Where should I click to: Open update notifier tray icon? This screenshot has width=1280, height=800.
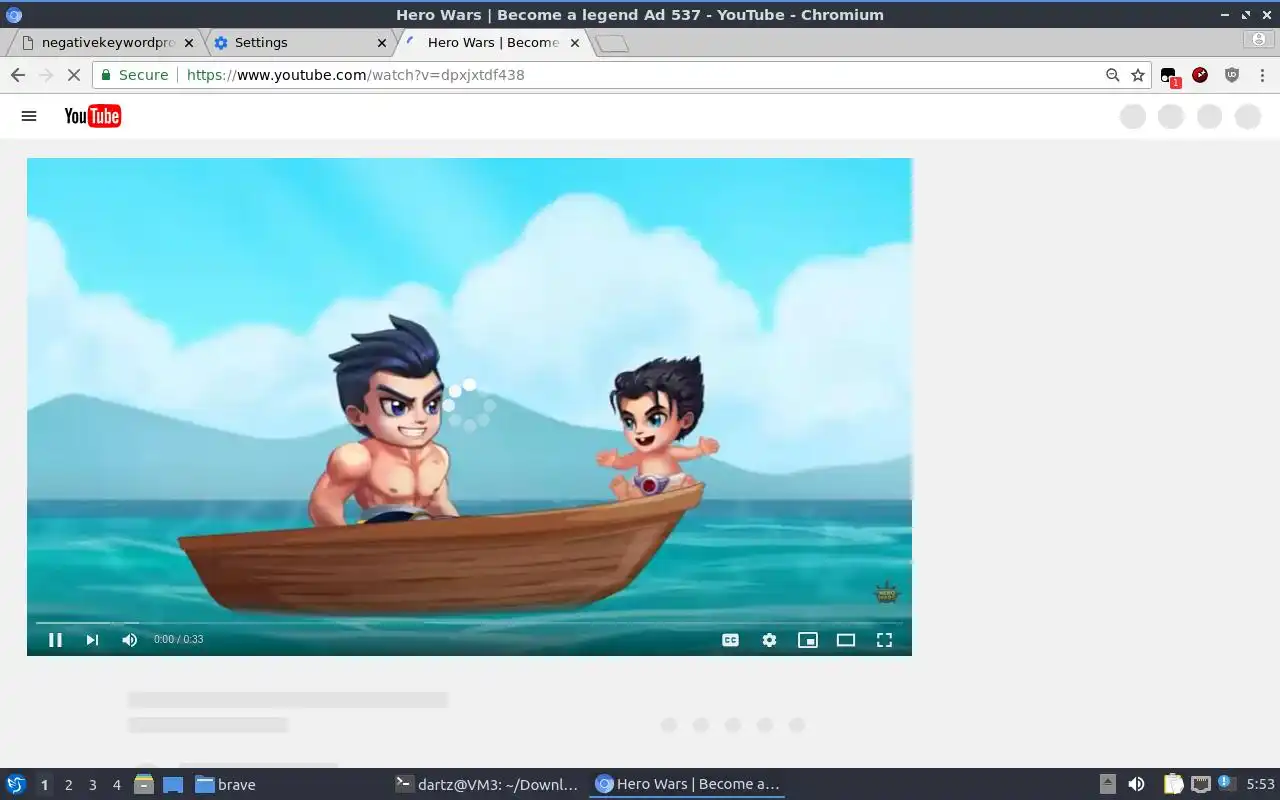pos(1226,784)
